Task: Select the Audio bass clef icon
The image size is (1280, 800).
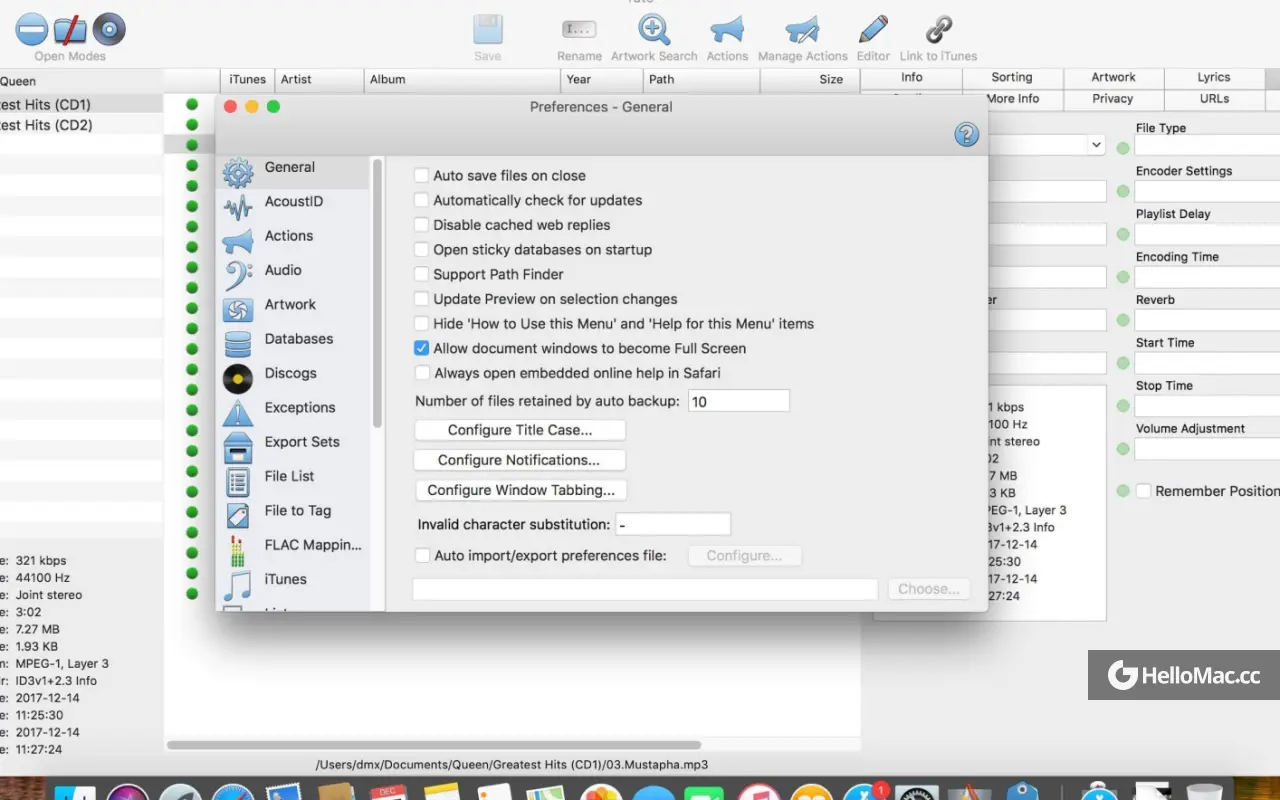Action: click(x=238, y=275)
